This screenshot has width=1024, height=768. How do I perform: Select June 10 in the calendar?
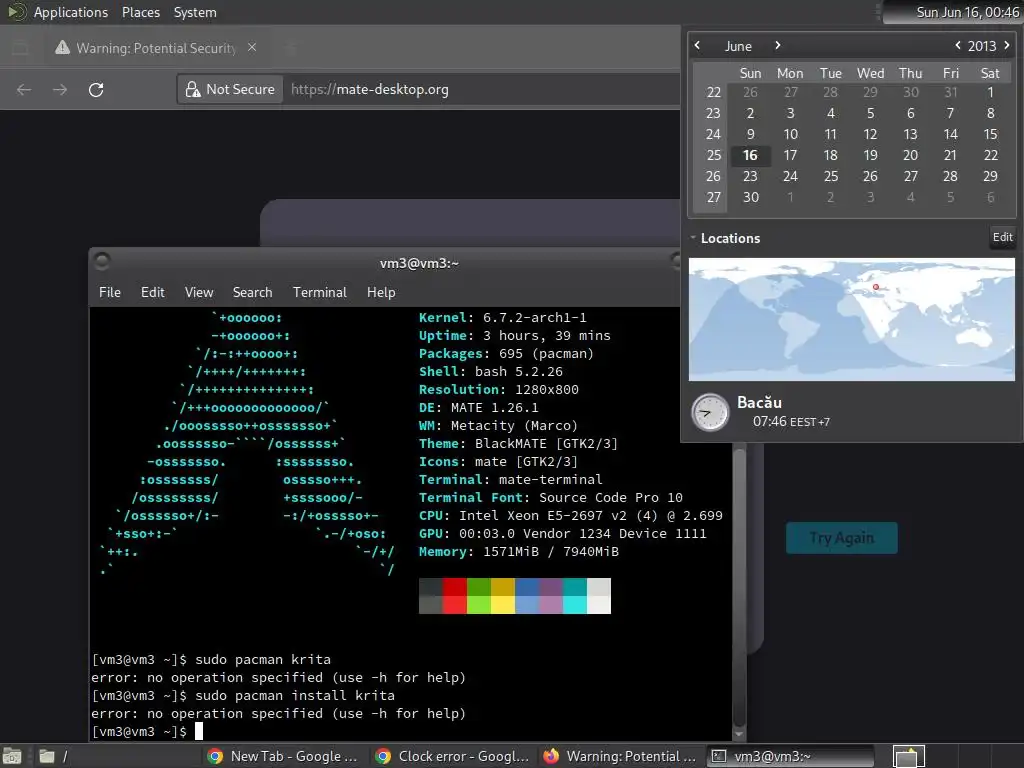coord(790,134)
